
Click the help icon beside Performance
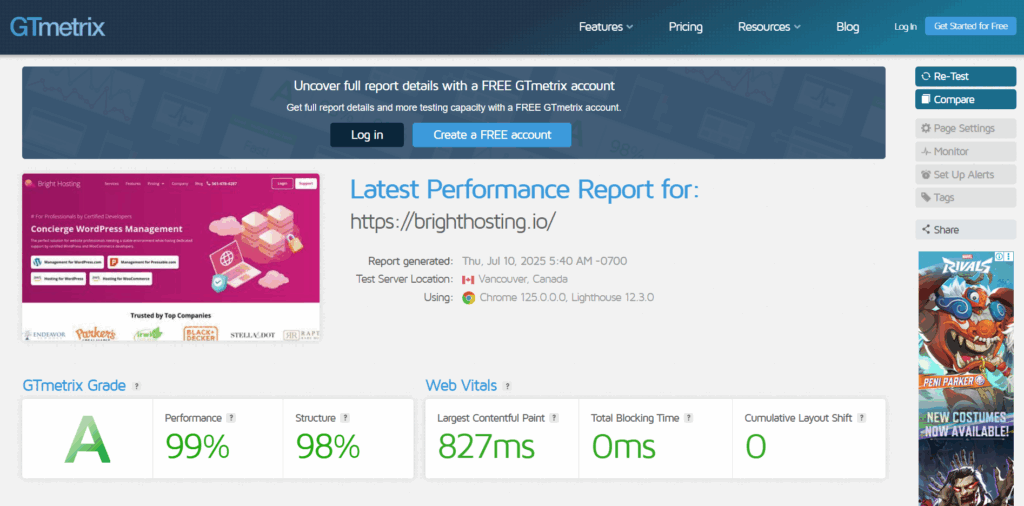coord(231,418)
